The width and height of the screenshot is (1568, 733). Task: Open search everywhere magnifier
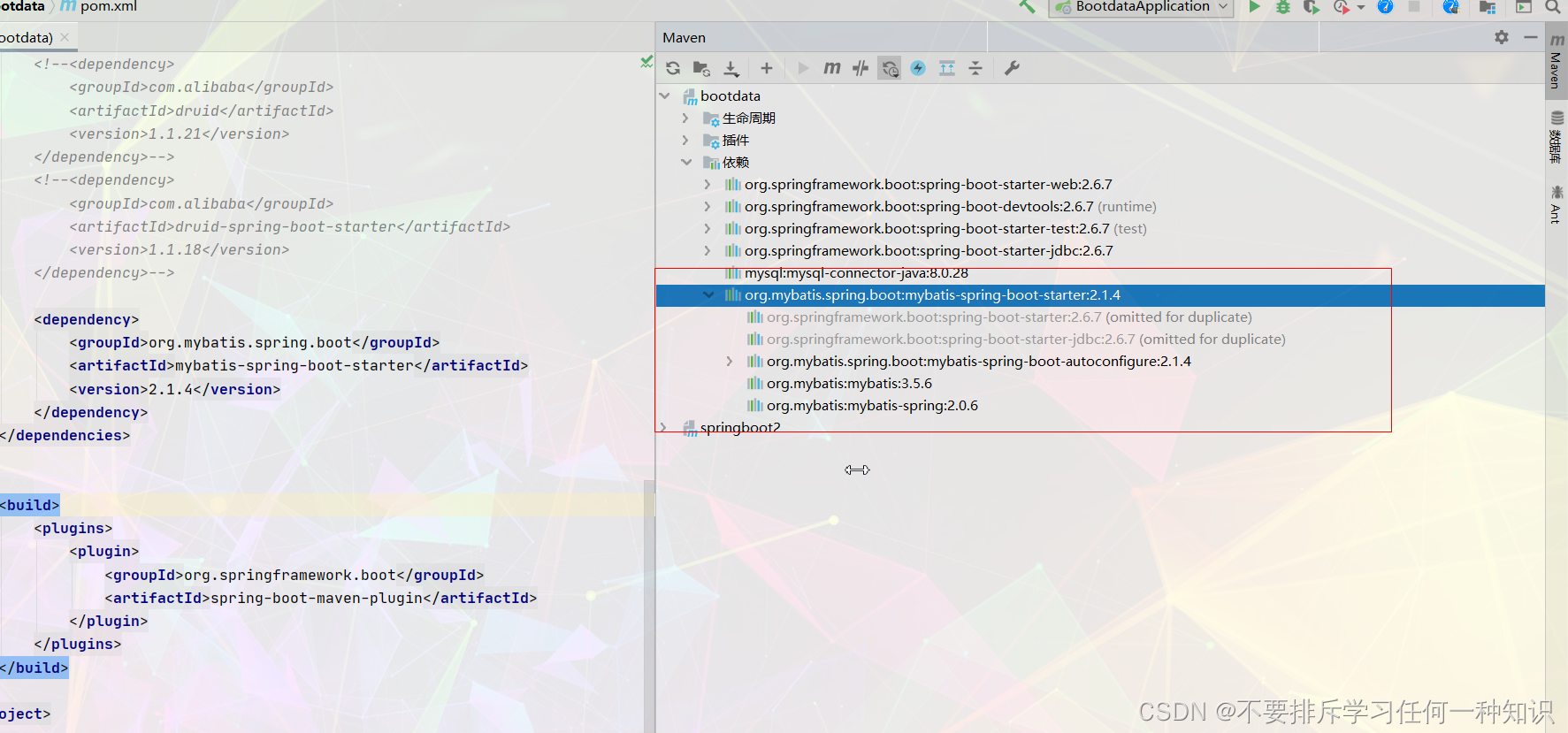click(1552, 7)
